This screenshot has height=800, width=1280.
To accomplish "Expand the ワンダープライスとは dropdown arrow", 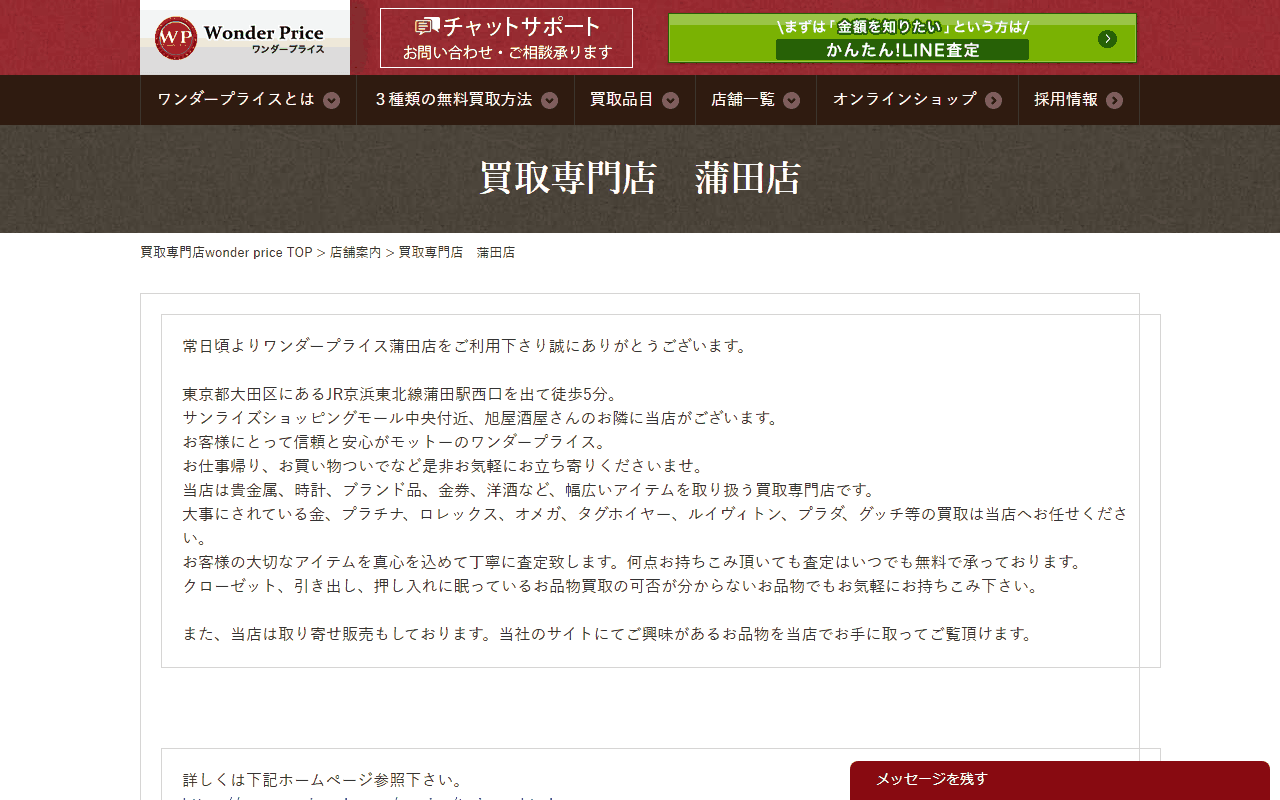I will [x=332, y=100].
